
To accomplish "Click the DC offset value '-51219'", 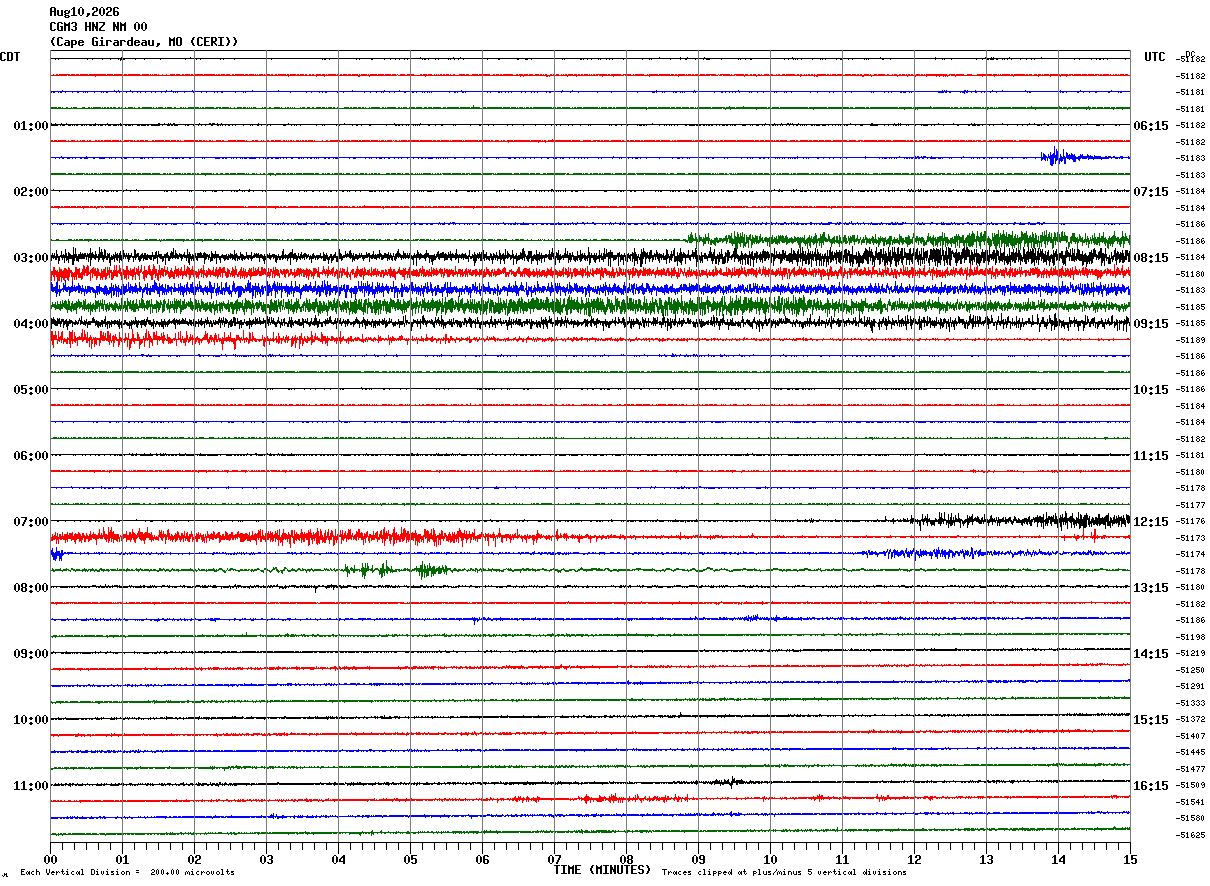I will (x=1191, y=654).
